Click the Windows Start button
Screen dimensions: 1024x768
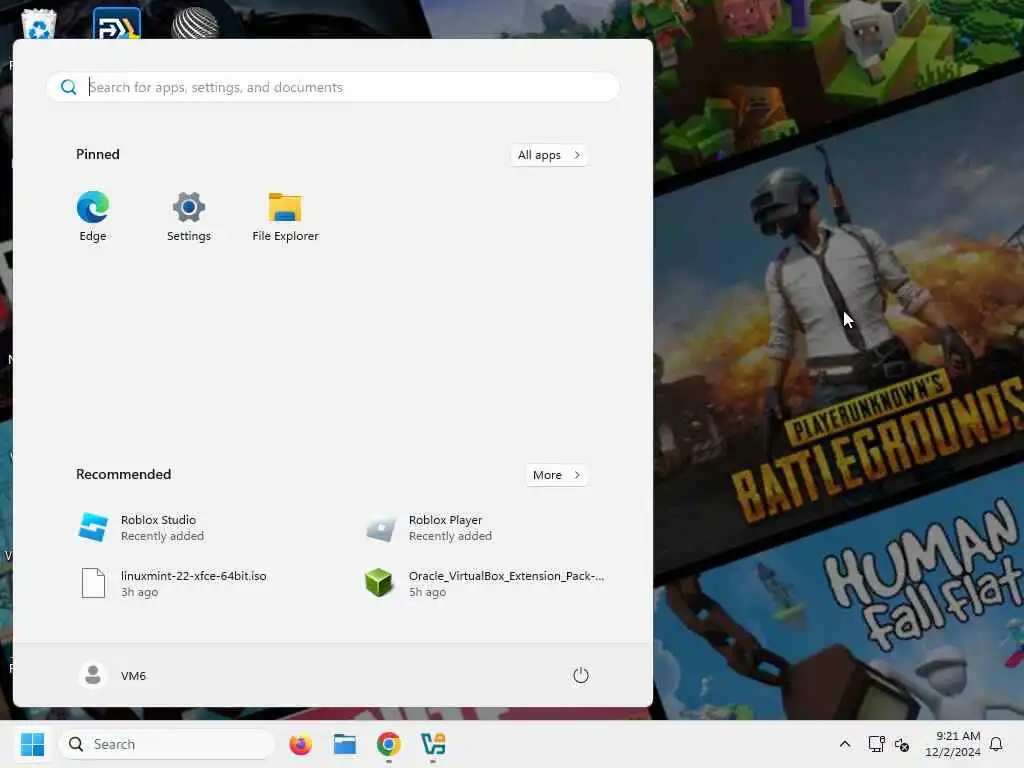32,744
